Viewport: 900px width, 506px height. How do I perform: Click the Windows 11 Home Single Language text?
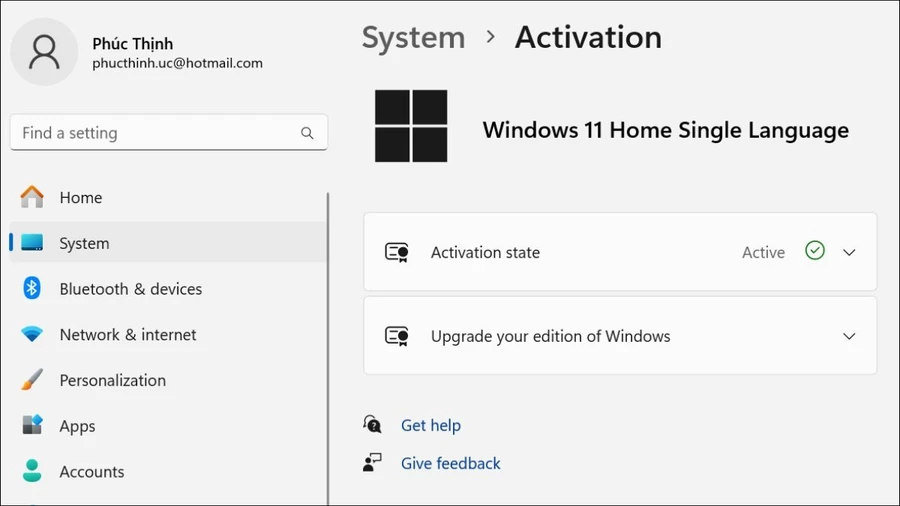click(665, 130)
